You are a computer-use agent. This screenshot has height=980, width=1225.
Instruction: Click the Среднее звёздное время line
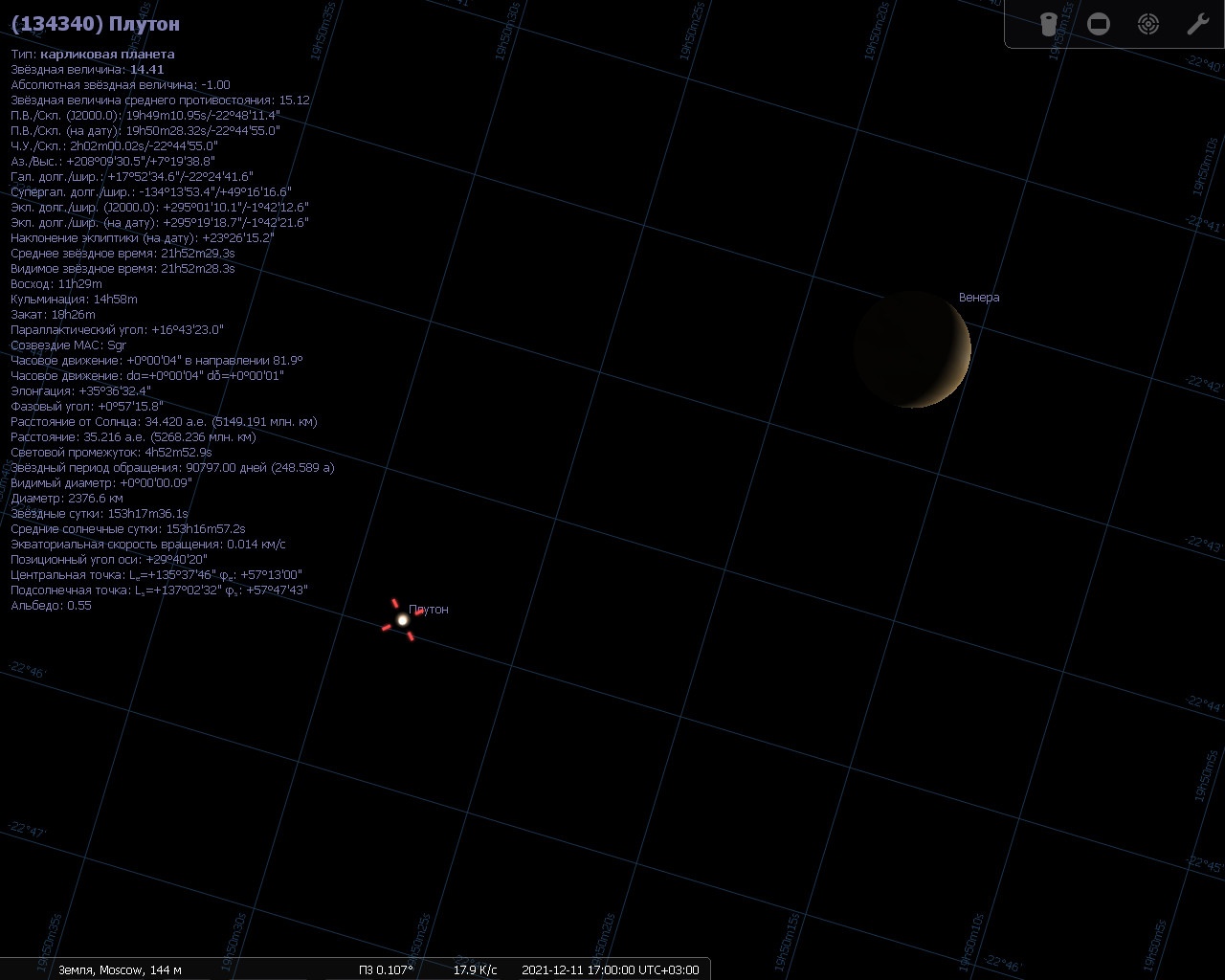pyautogui.click(x=122, y=254)
